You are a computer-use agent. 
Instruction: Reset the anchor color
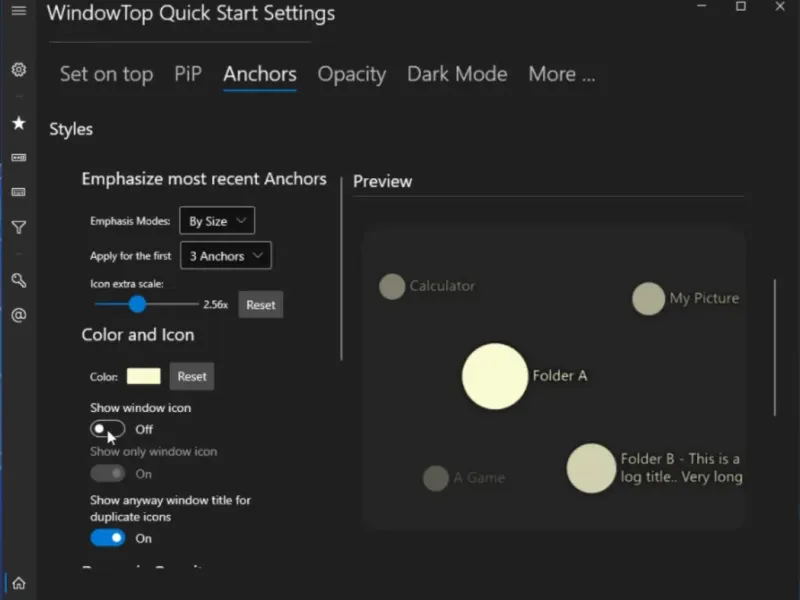click(x=191, y=377)
